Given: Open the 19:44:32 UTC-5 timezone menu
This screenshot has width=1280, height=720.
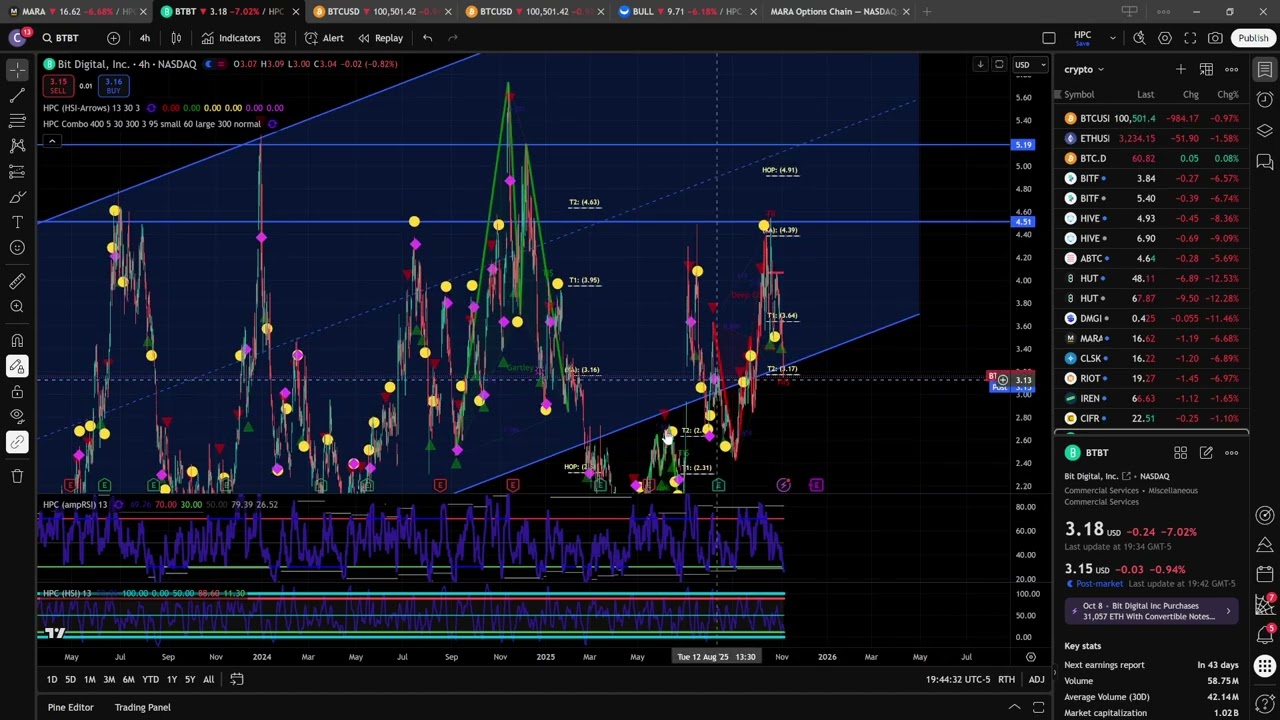Looking at the screenshot, I should click(958, 679).
